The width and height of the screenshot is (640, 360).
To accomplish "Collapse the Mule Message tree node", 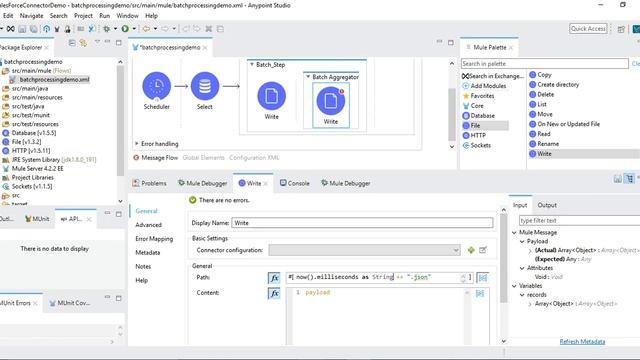I will click(x=514, y=232).
